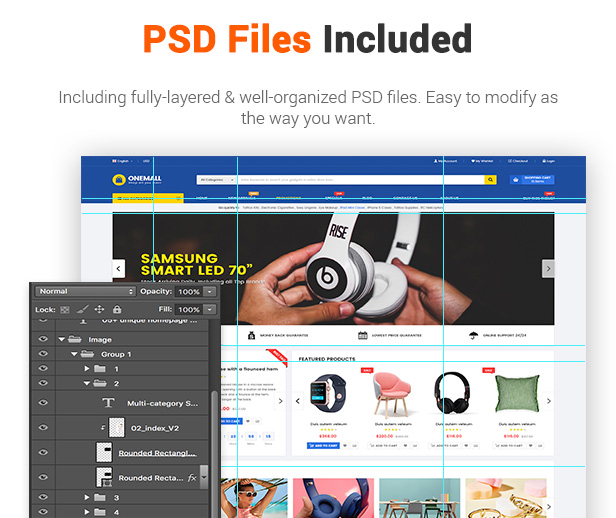Click the fx icon on Rounded Rectangle layer
616x518 pixels.
click(190, 478)
